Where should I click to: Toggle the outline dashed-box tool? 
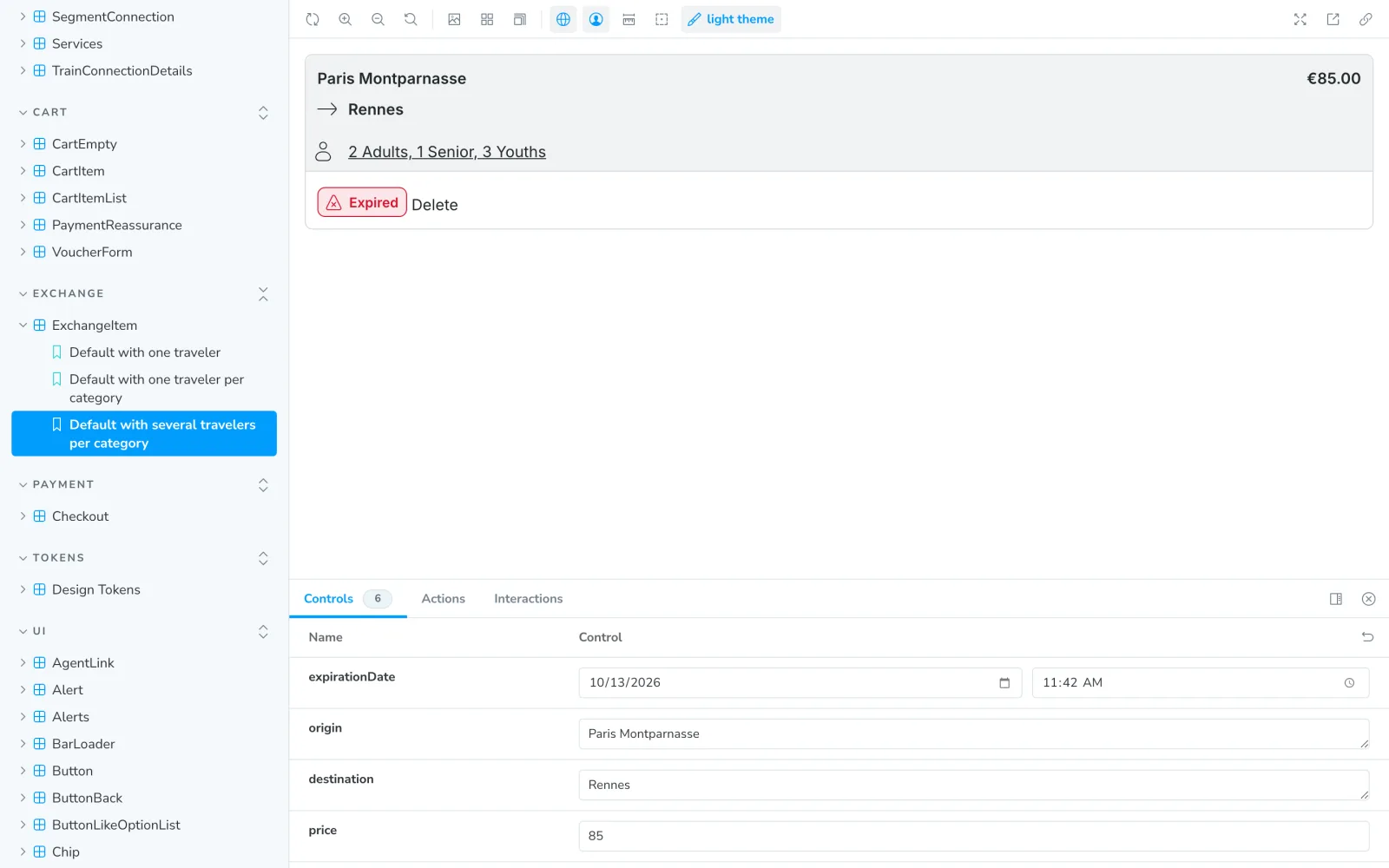pyautogui.click(x=662, y=19)
